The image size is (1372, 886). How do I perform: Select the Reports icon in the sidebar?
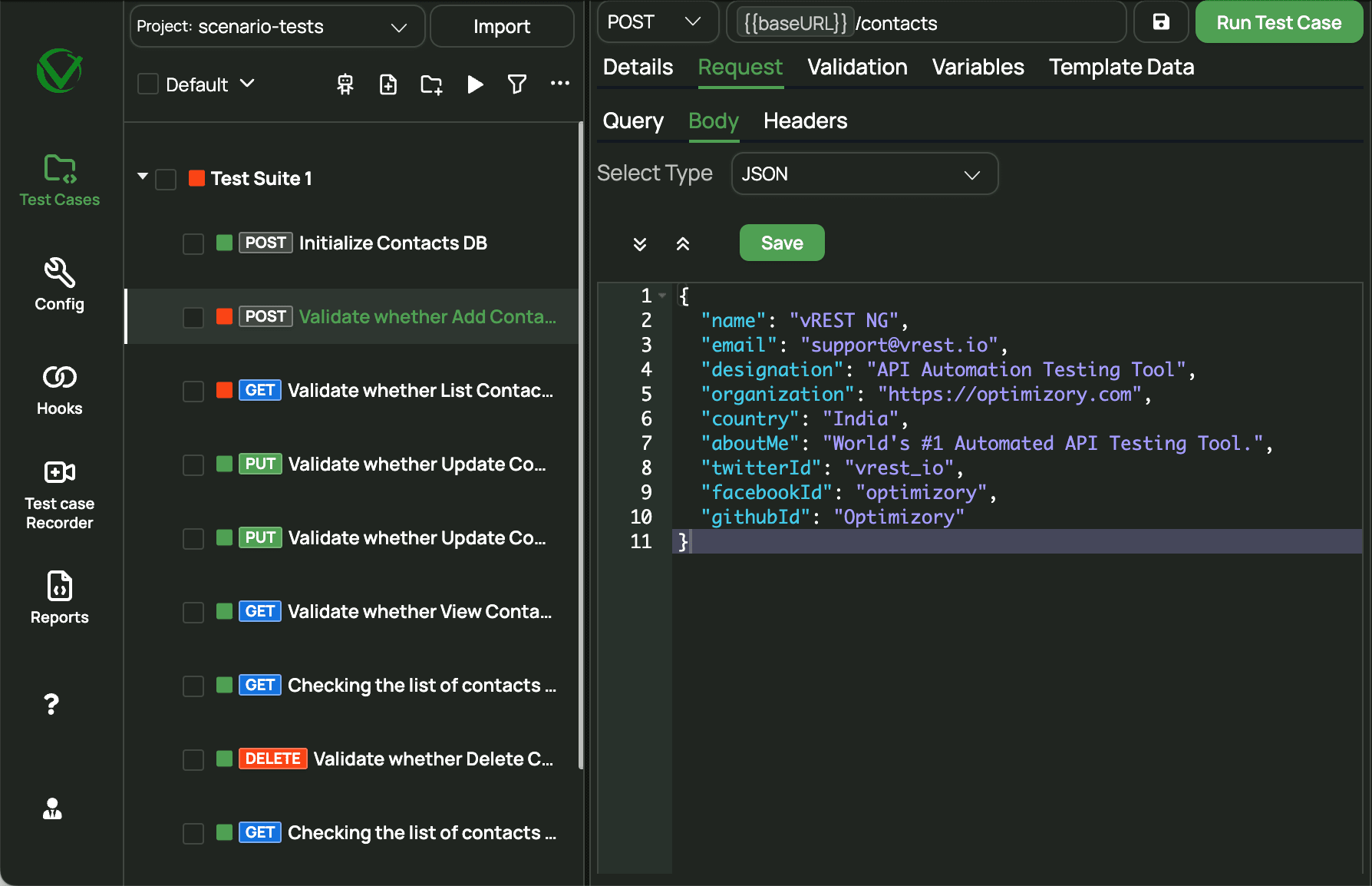coord(59,597)
